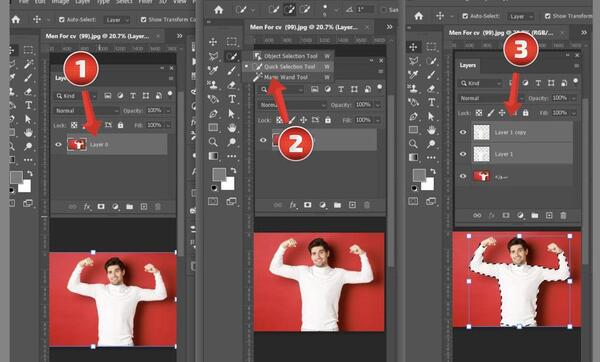Choose Object Selection Tool from the flyout
Image resolution: width=600 pixels, height=362 pixels.
pos(290,56)
